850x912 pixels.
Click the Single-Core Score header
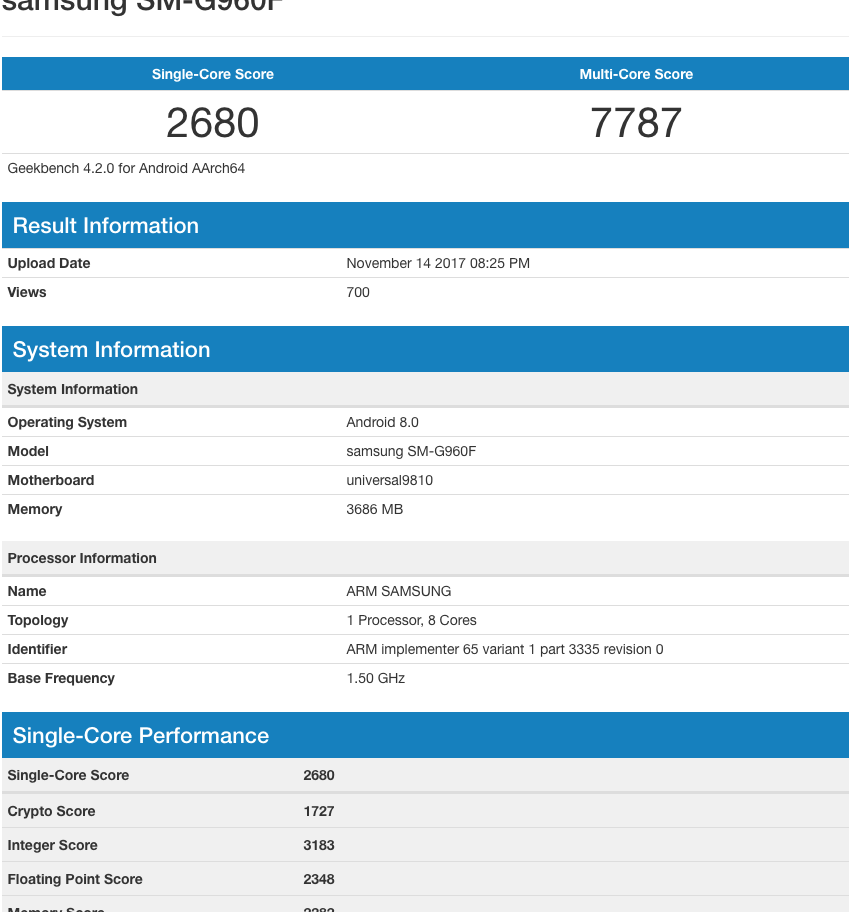coord(212,74)
